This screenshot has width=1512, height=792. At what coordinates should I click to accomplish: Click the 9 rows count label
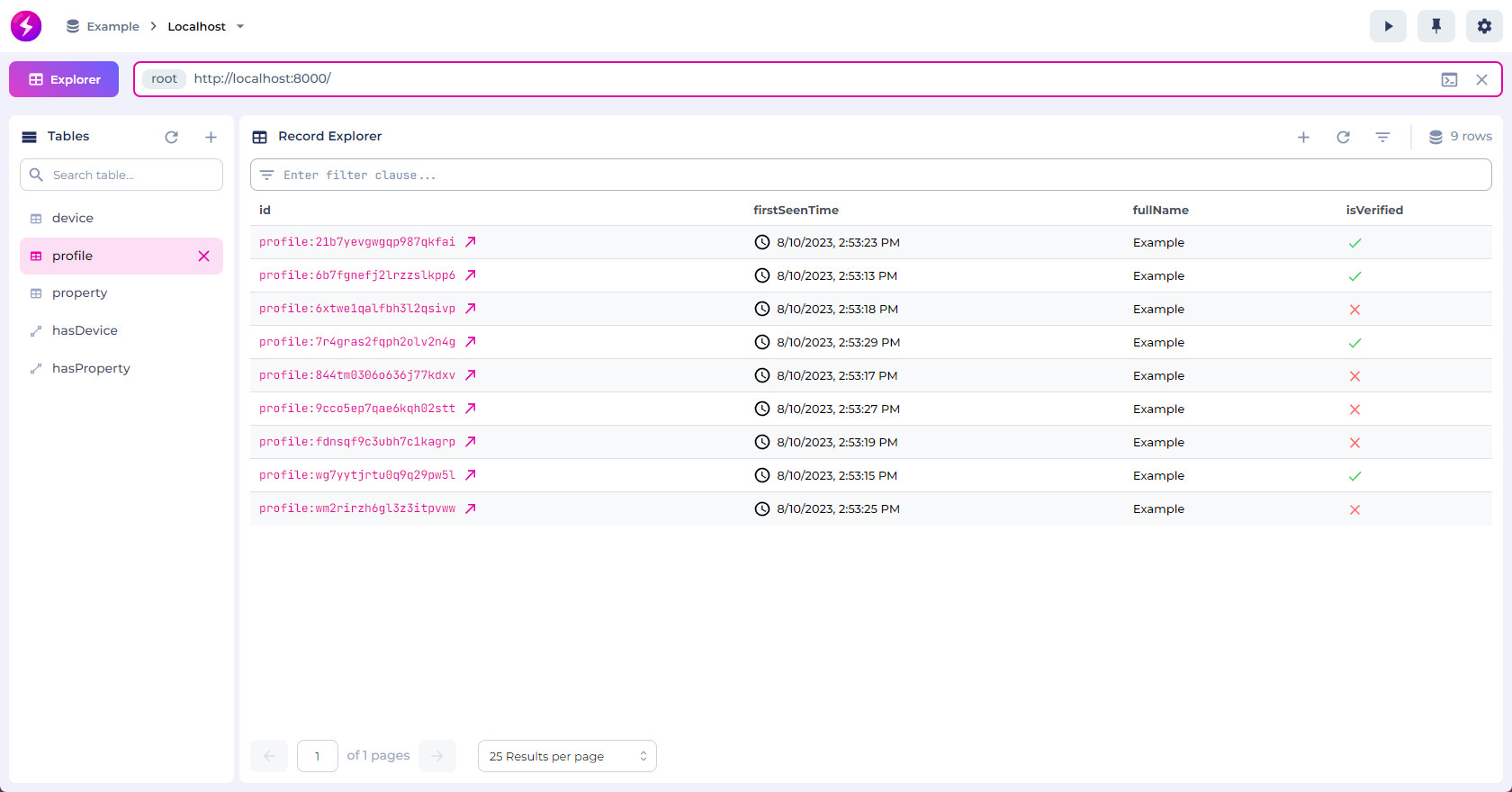pos(1471,137)
